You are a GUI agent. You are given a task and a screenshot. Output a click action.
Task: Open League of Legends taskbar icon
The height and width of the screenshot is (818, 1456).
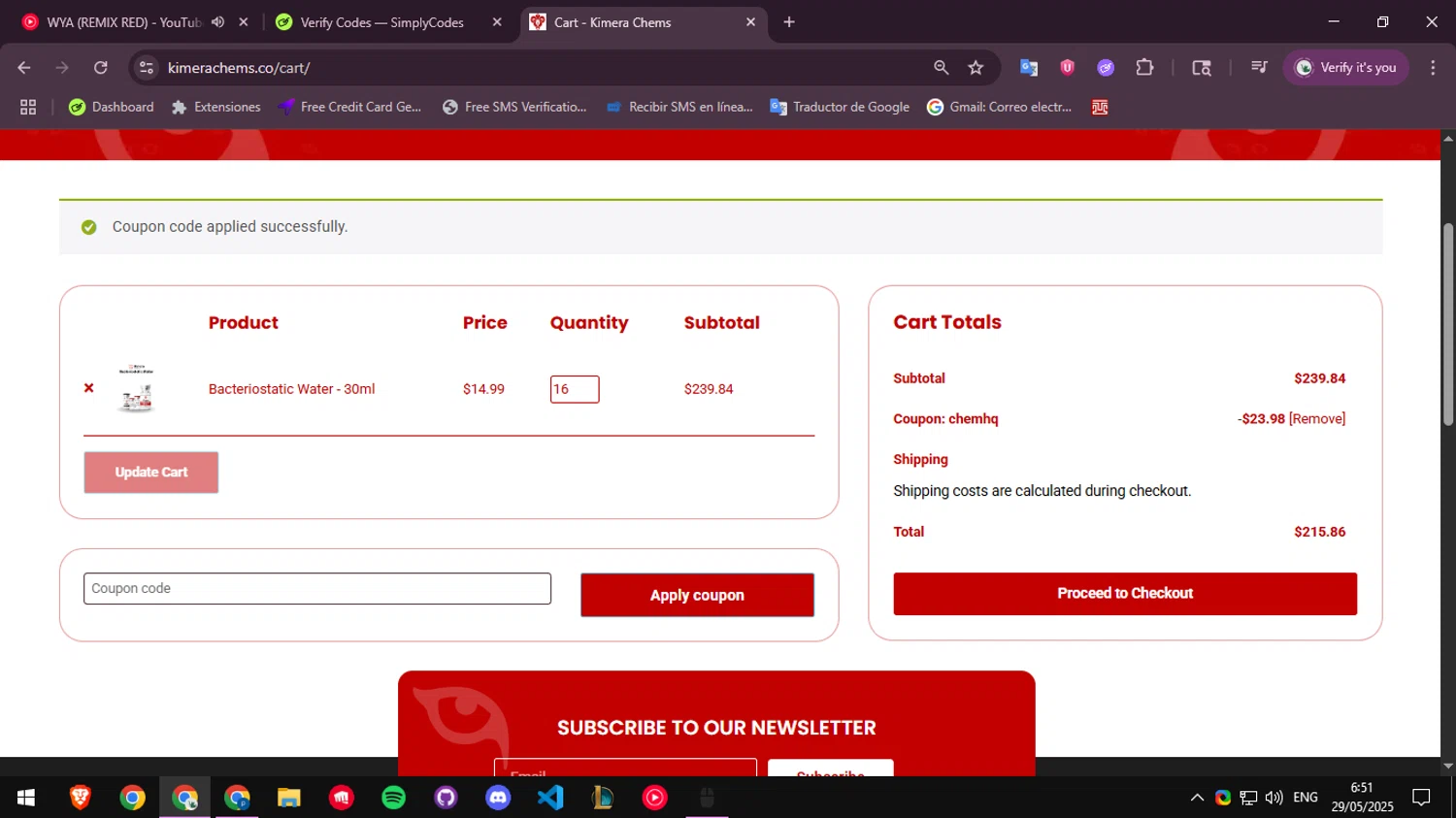603,798
